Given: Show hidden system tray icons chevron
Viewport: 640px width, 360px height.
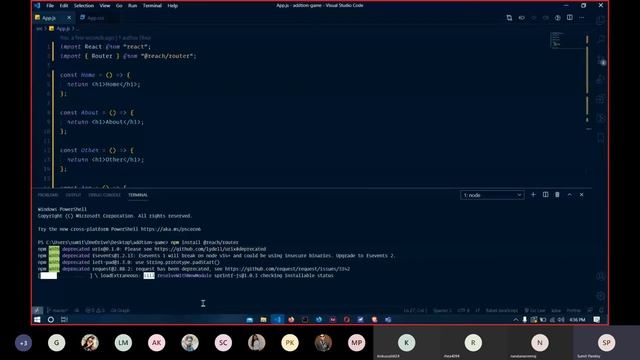Looking at the screenshot, I should click(x=516, y=320).
